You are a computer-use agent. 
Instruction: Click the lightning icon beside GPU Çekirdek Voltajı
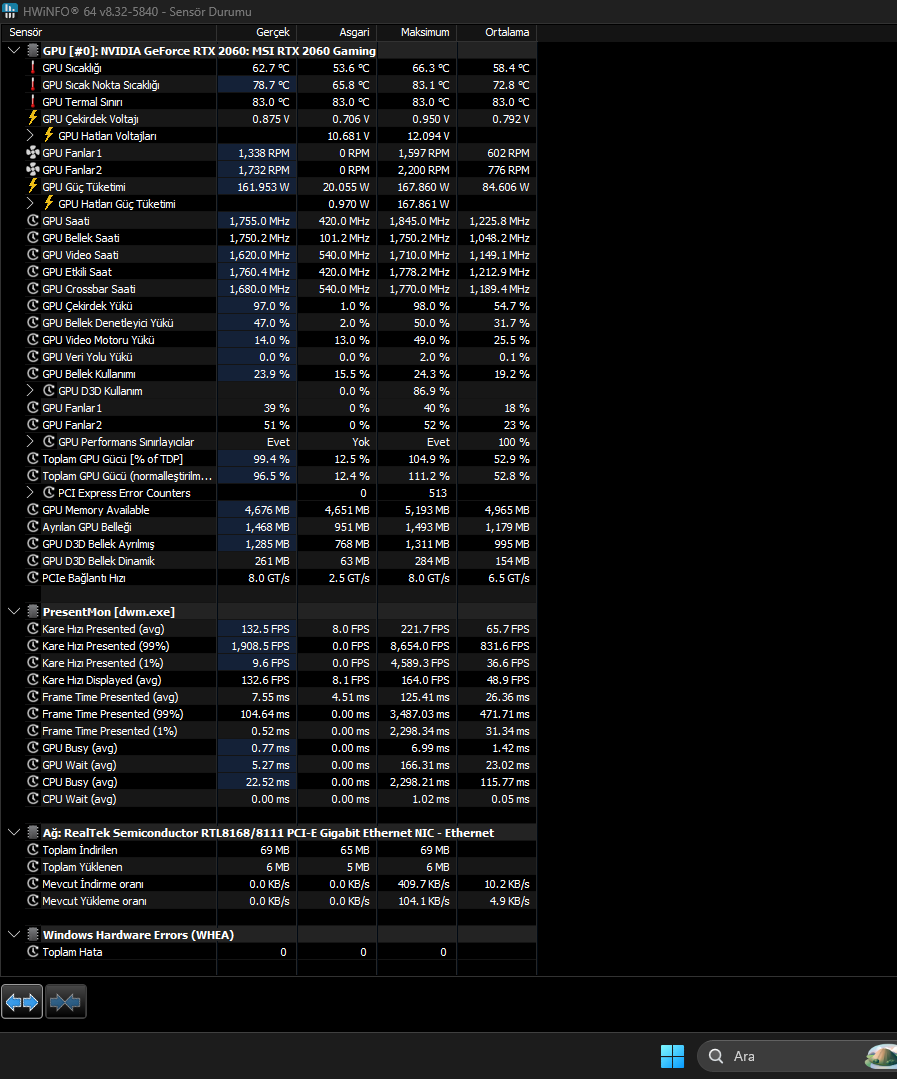32,118
